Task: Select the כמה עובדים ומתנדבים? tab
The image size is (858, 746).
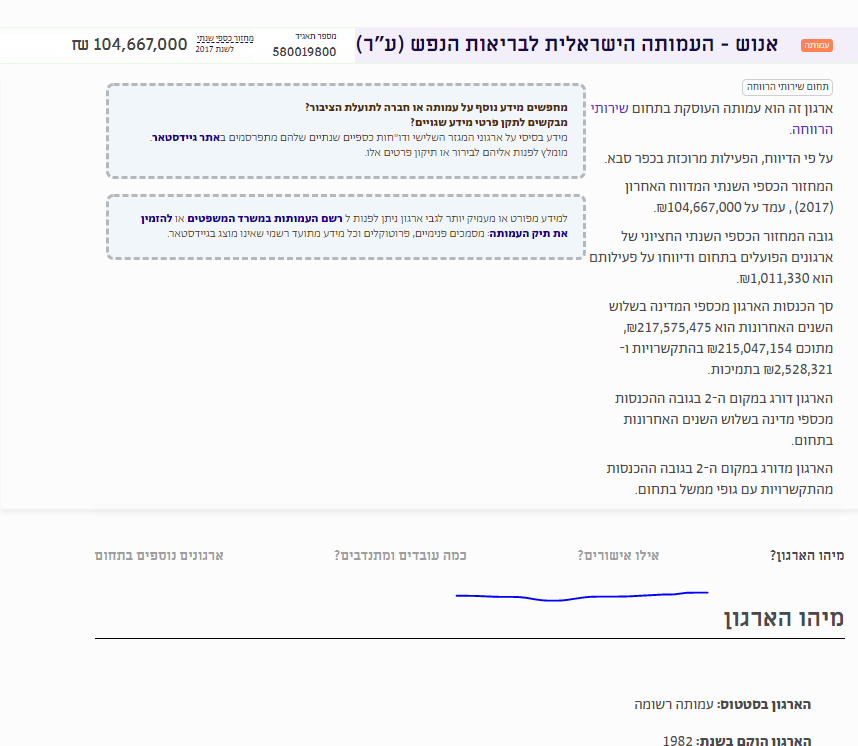Action: point(400,556)
